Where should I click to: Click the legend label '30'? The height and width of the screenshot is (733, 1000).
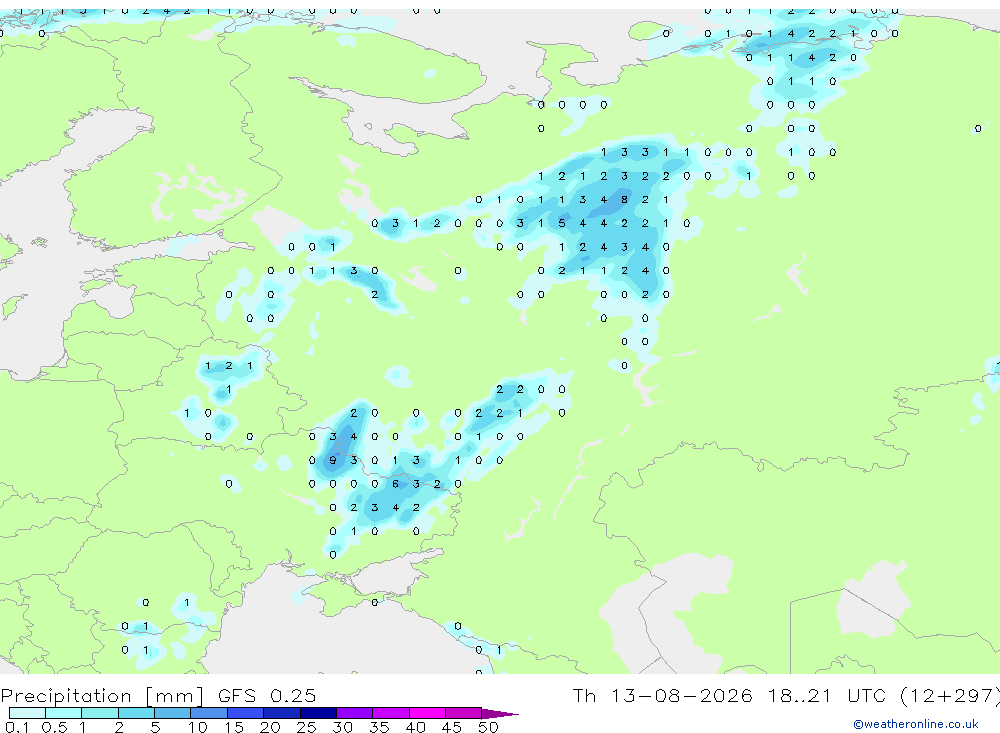click(x=342, y=727)
